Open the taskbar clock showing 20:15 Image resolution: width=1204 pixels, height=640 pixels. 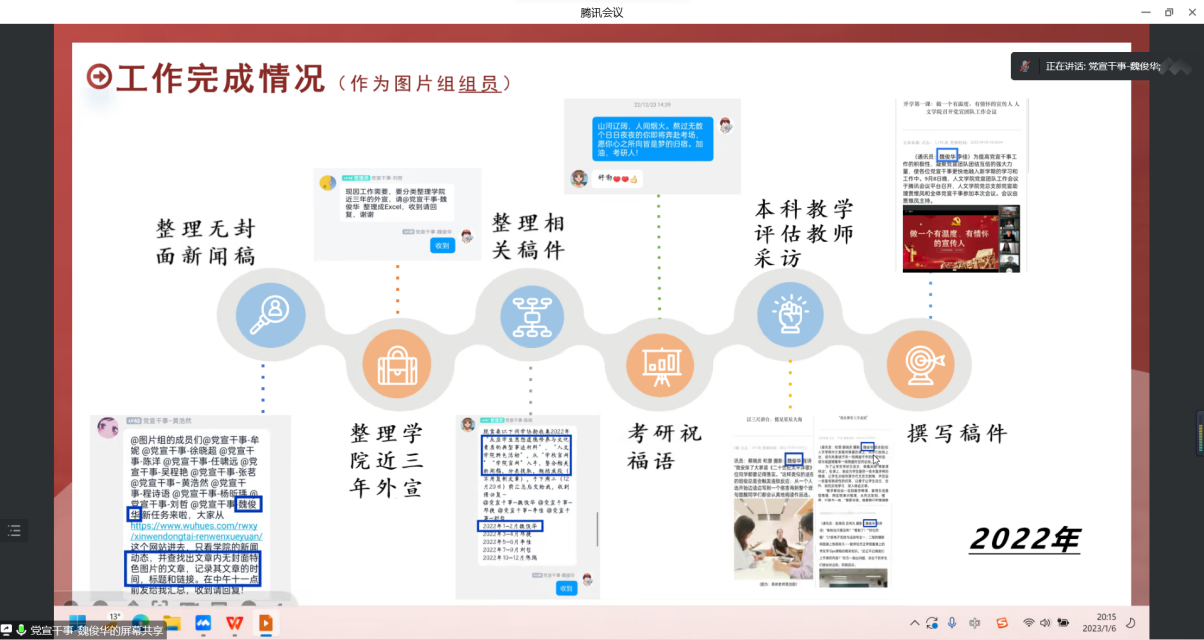pyautogui.click(x=1105, y=622)
